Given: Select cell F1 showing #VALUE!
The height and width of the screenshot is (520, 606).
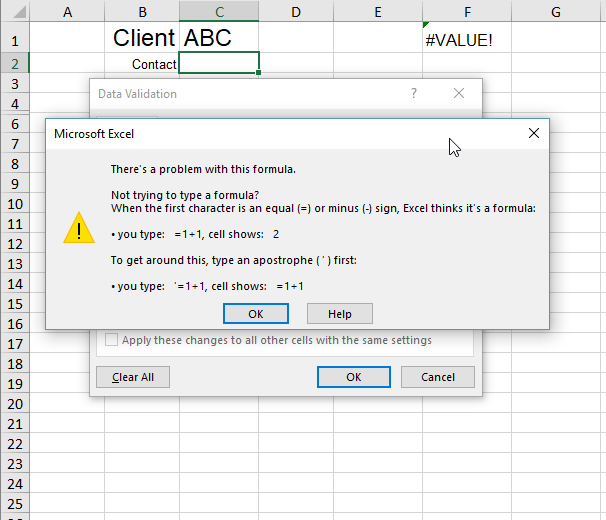Looking at the screenshot, I should click(467, 38).
